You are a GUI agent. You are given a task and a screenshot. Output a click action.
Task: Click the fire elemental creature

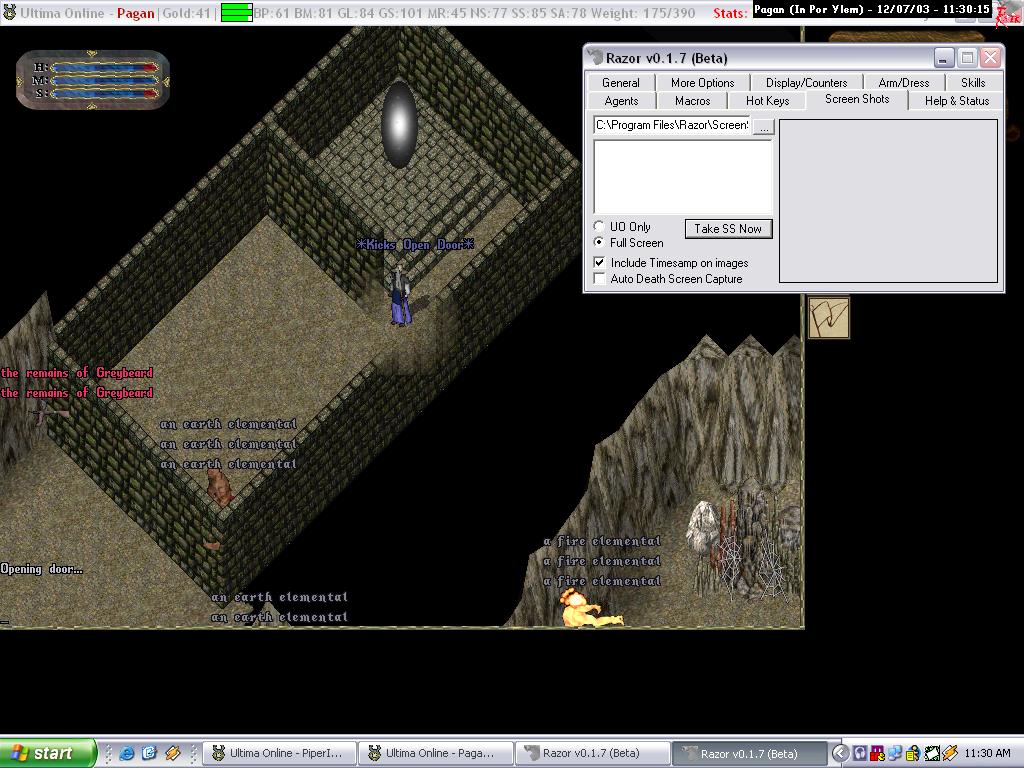click(587, 609)
